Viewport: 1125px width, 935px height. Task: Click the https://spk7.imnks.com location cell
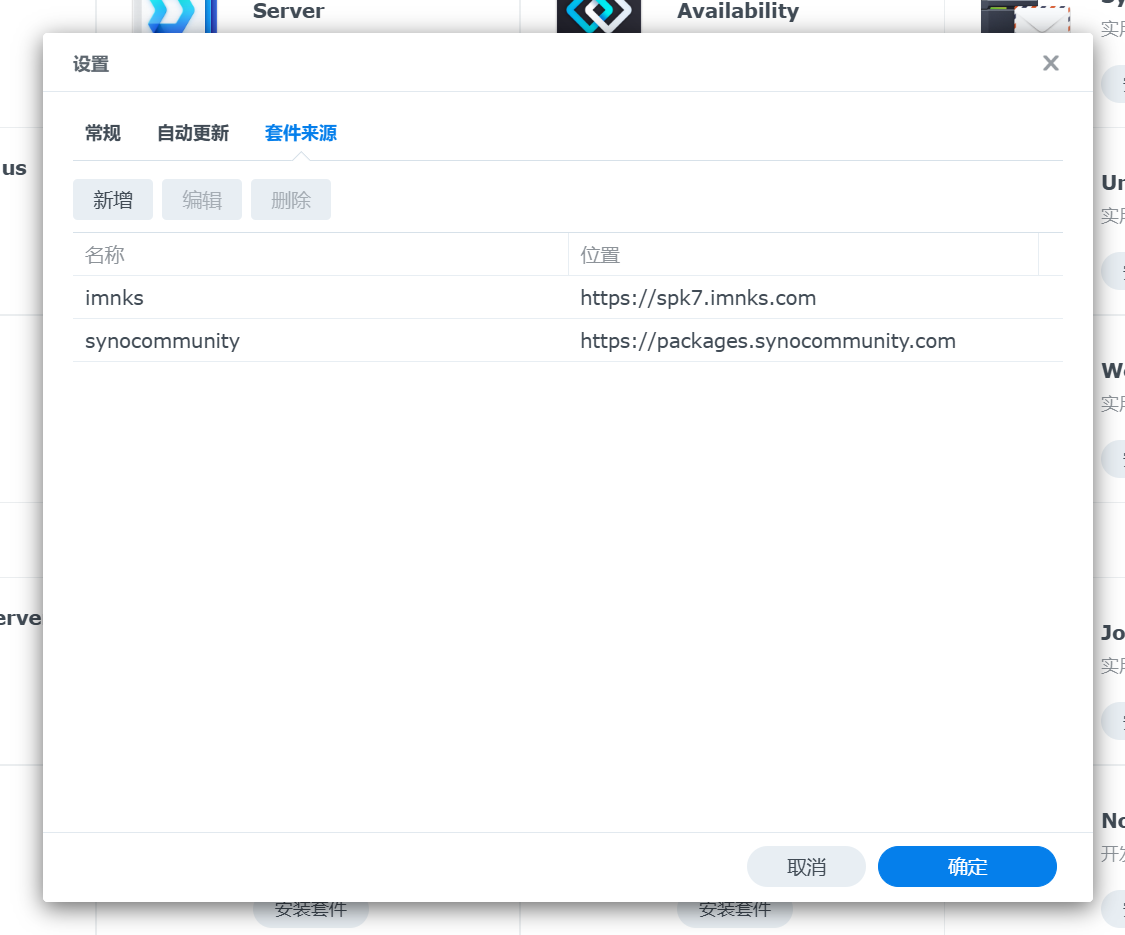click(x=698, y=298)
